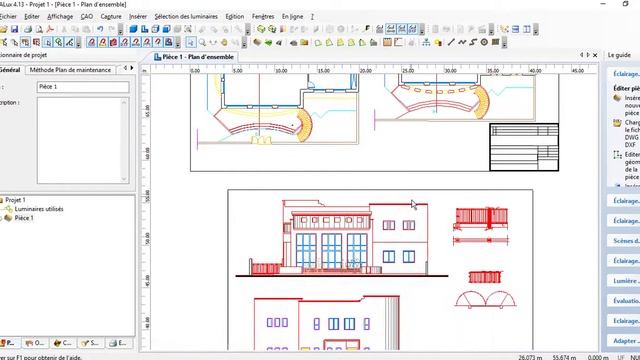Click the blue luminaire icon ending the red icon group
This screenshot has width=640, height=360.
pos(169,42)
